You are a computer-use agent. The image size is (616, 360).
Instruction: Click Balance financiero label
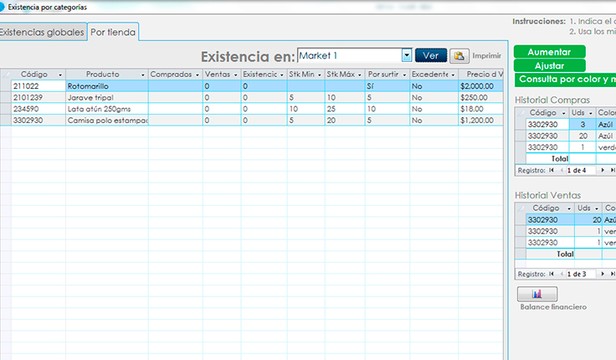click(553, 307)
